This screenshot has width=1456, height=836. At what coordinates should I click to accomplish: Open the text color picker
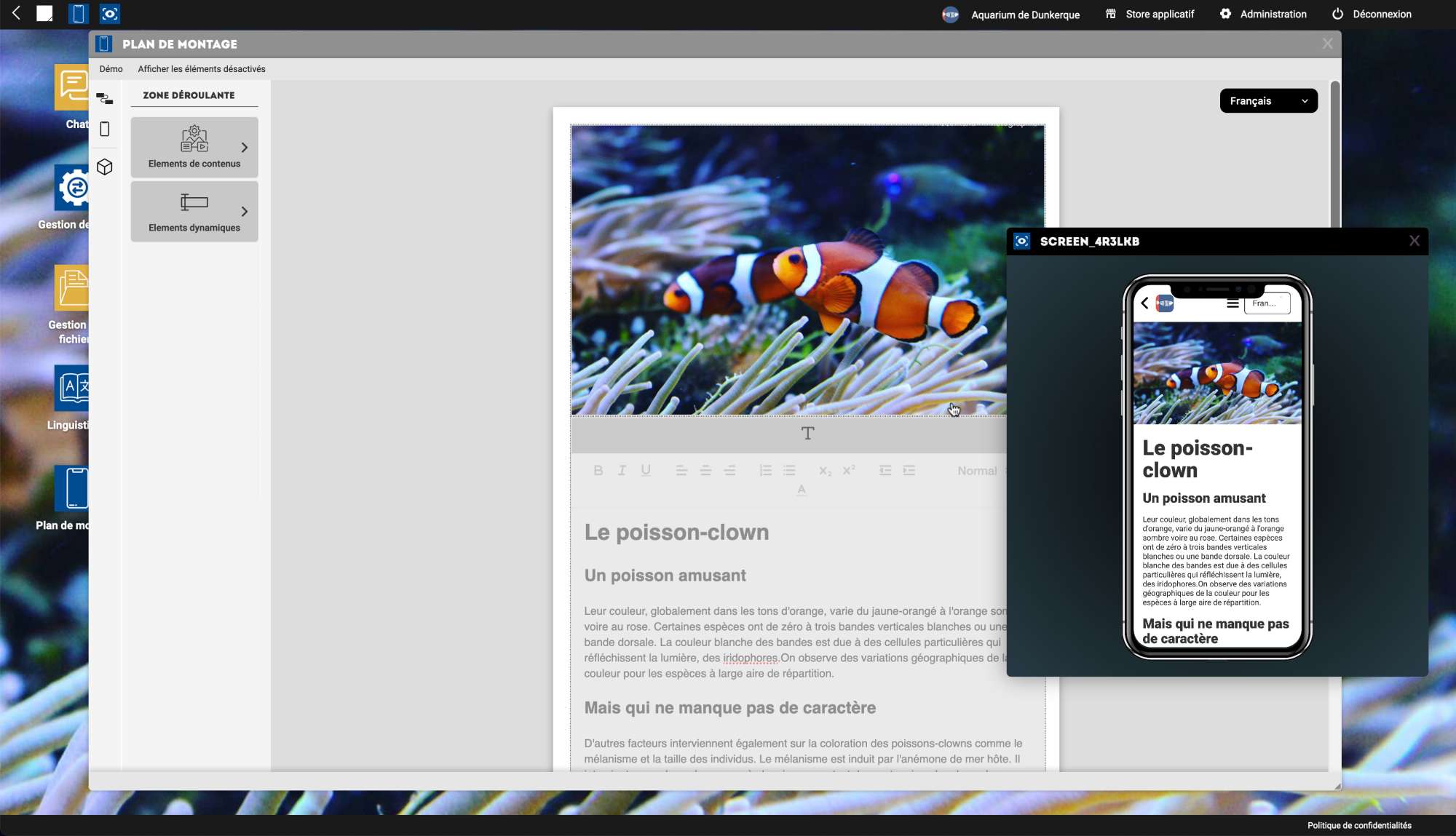(x=801, y=490)
